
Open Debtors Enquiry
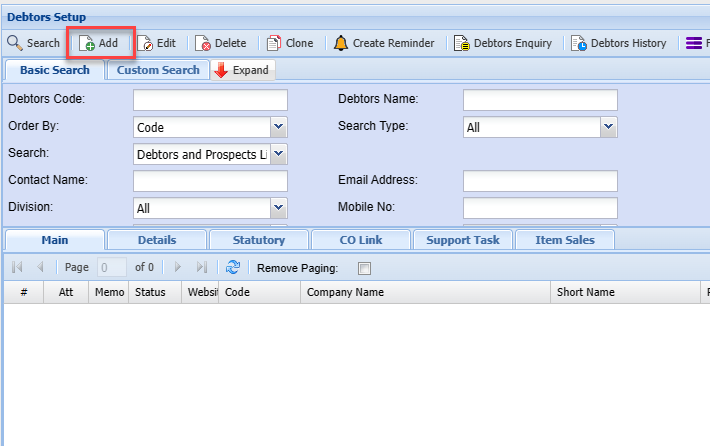(x=503, y=43)
